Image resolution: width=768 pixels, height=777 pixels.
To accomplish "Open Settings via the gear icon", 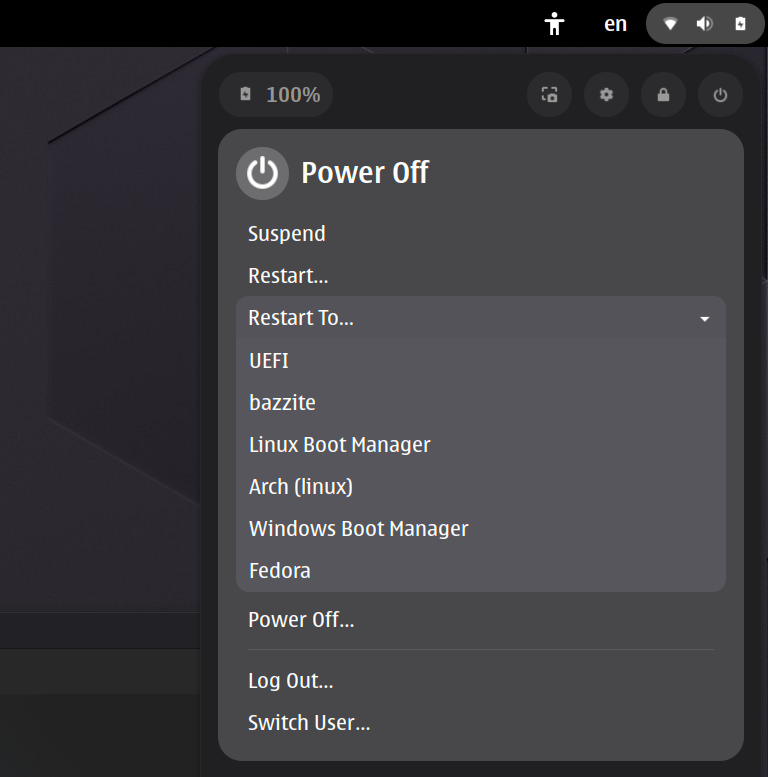I will click(606, 95).
